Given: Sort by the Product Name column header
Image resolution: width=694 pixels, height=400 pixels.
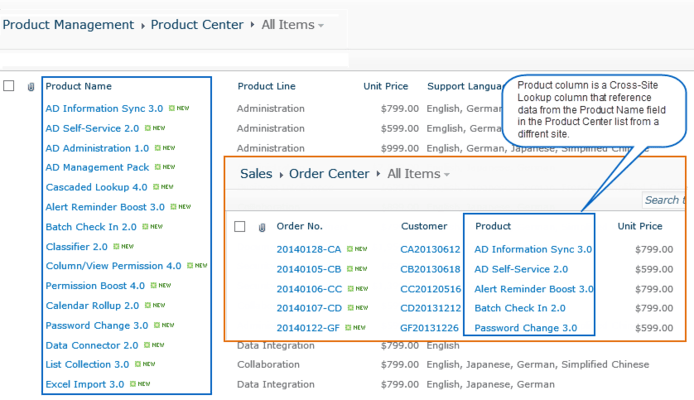Looking at the screenshot, I should 79,86.
